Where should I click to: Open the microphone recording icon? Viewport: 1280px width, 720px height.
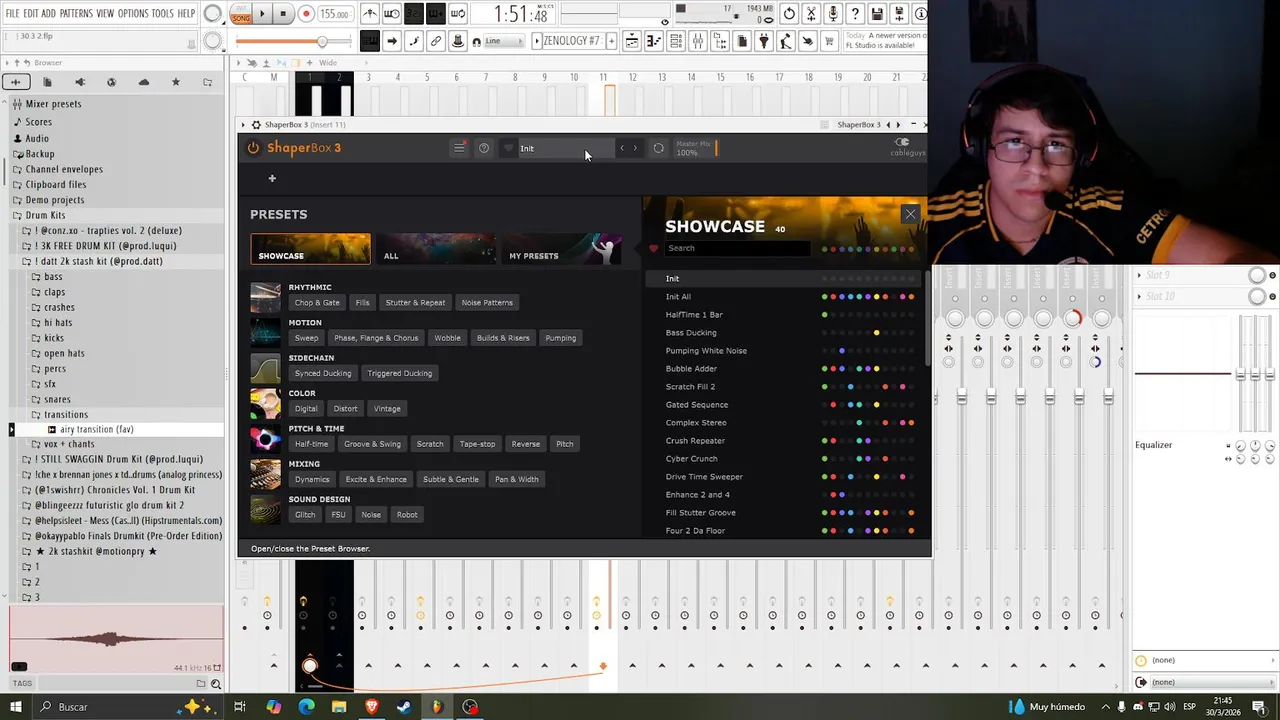coord(833,14)
